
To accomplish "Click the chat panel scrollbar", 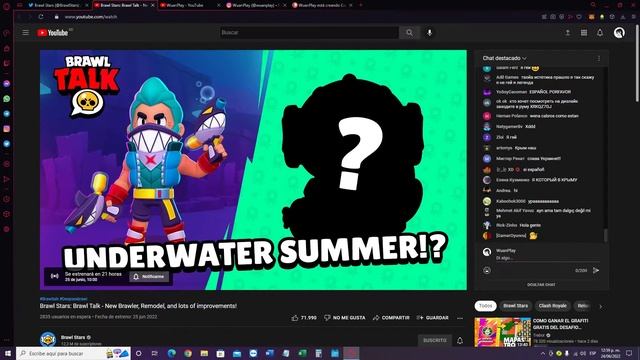I will (606, 235).
